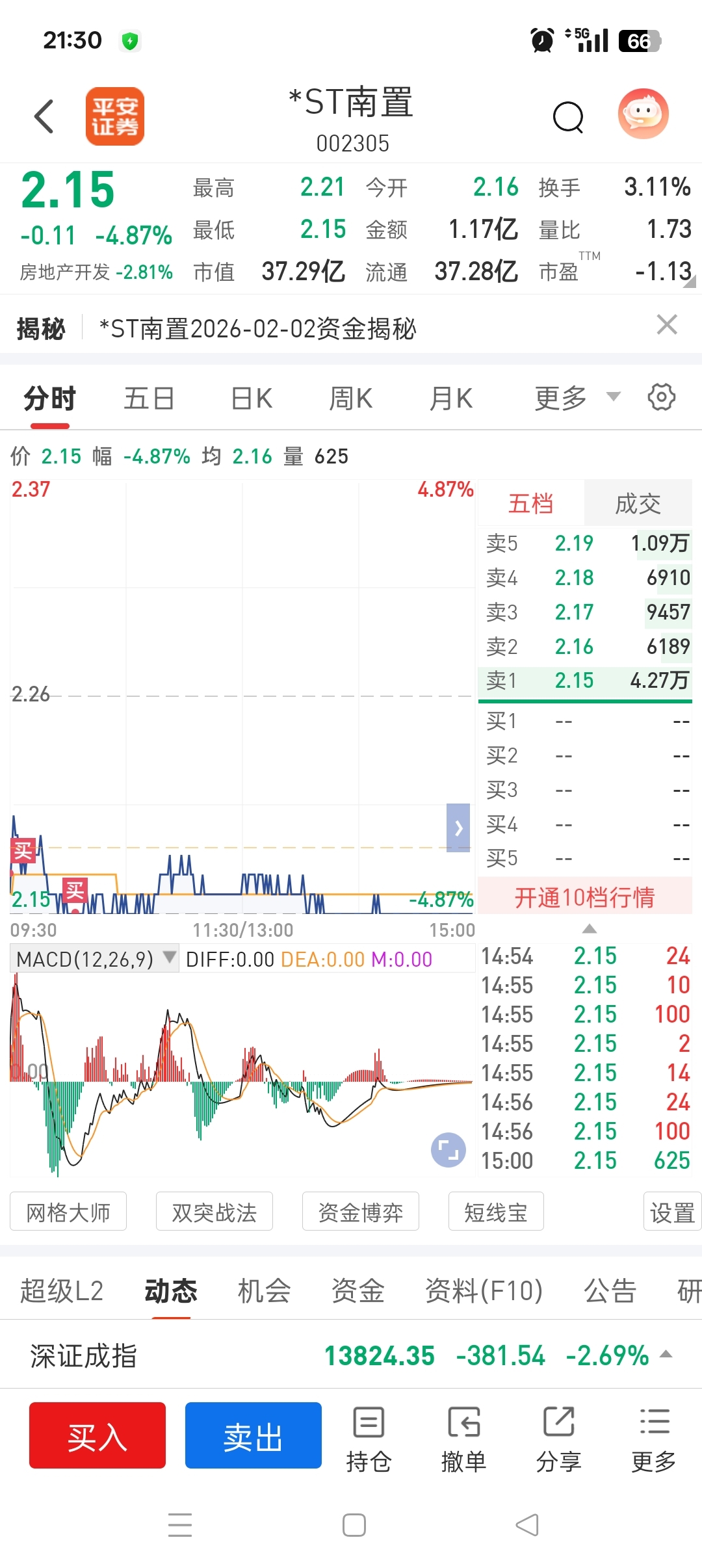Tap the 14:54 trade row

(585, 956)
